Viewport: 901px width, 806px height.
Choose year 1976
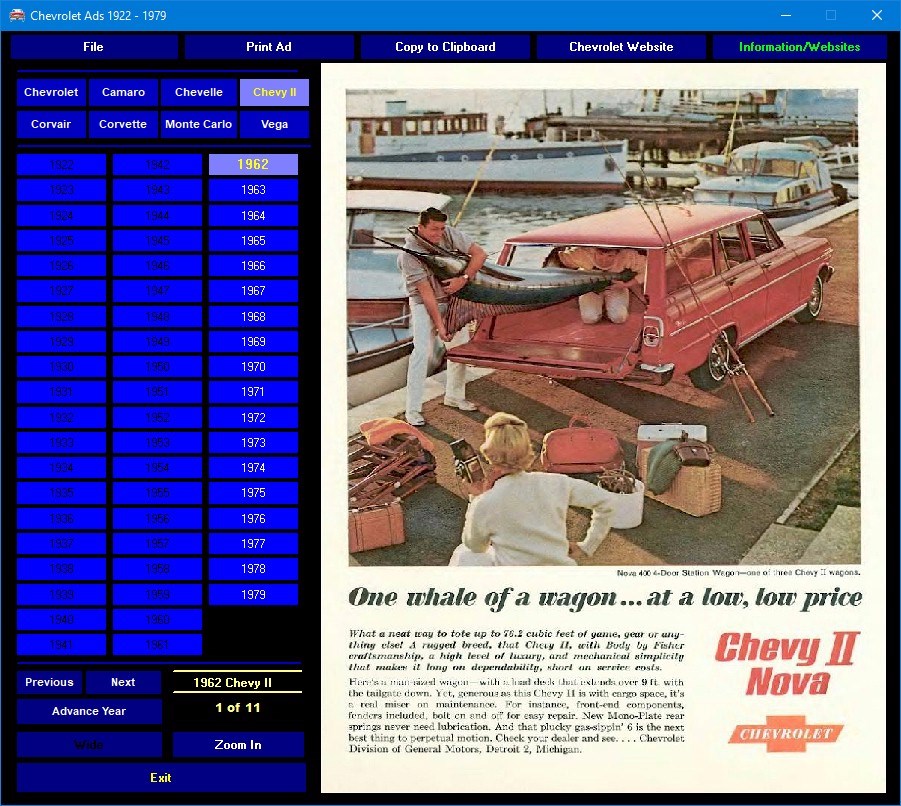[x=253, y=519]
